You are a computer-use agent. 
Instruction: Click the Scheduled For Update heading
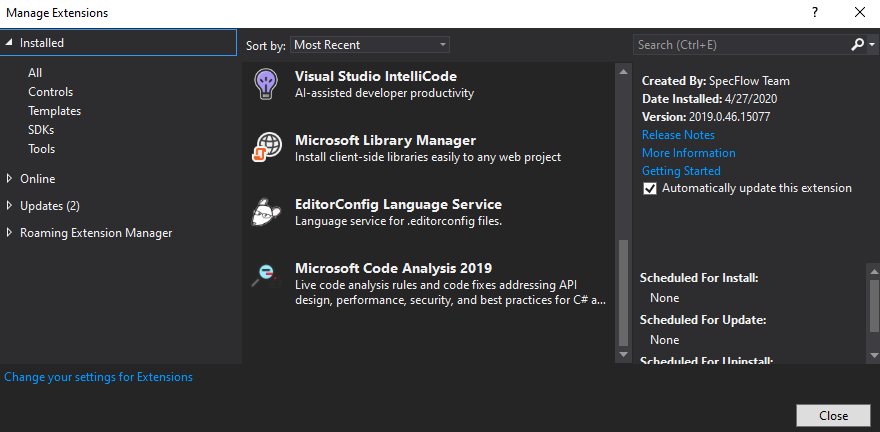(x=703, y=320)
